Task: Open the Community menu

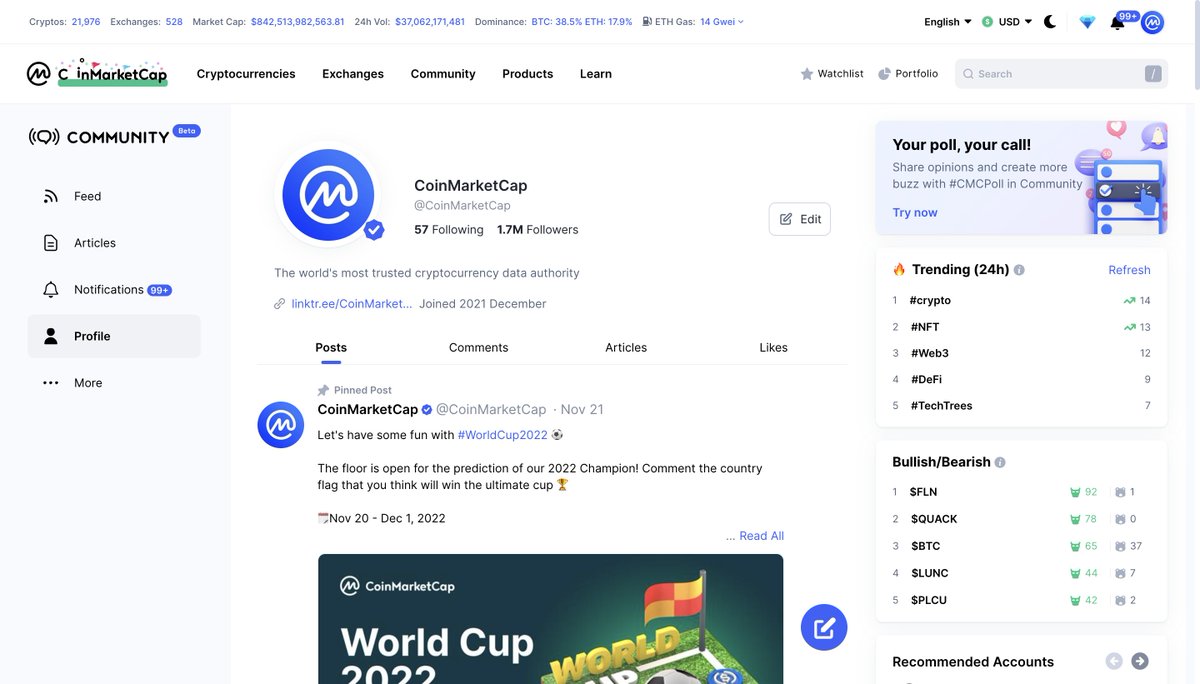Action: point(443,74)
